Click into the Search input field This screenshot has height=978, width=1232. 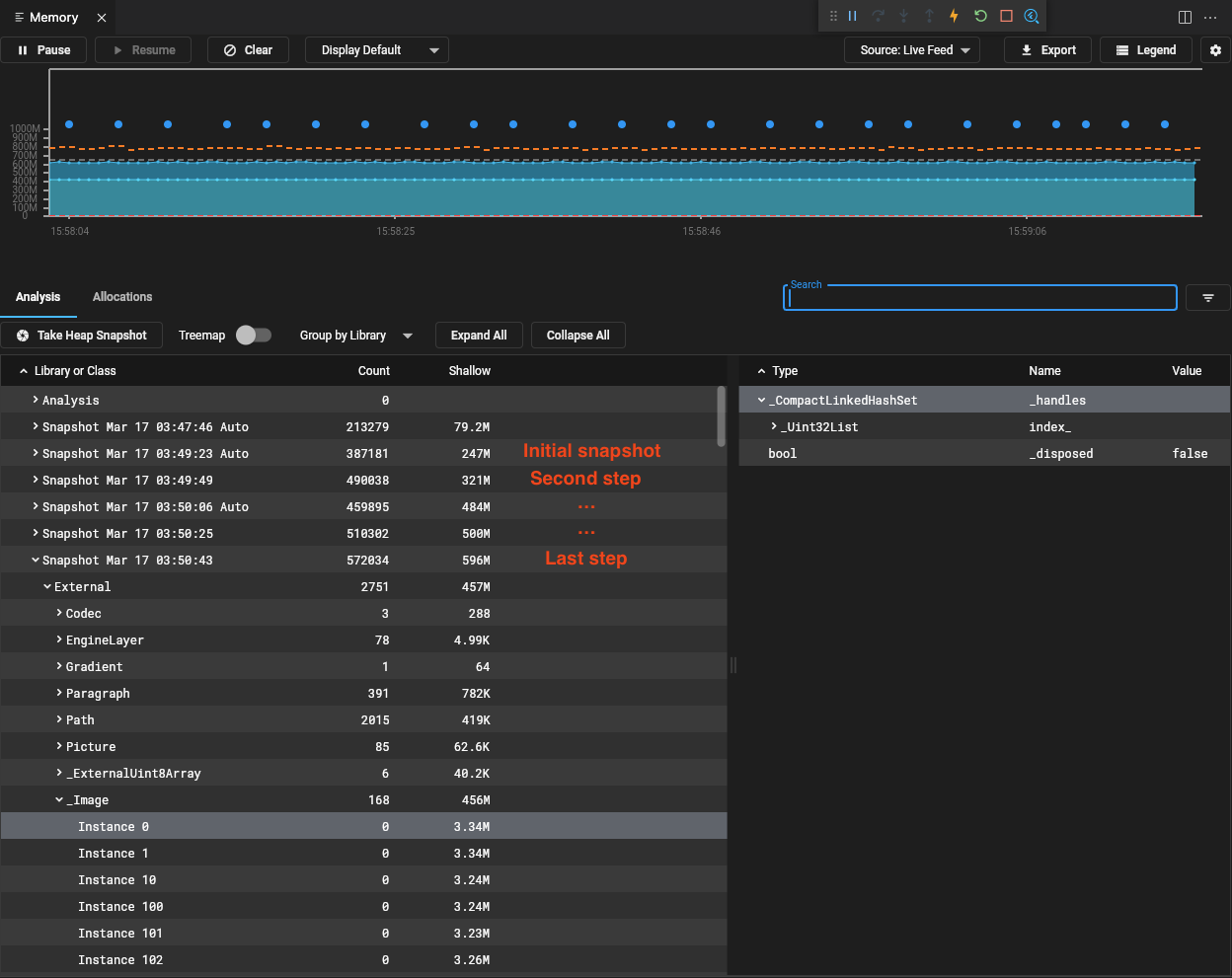click(980, 297)
